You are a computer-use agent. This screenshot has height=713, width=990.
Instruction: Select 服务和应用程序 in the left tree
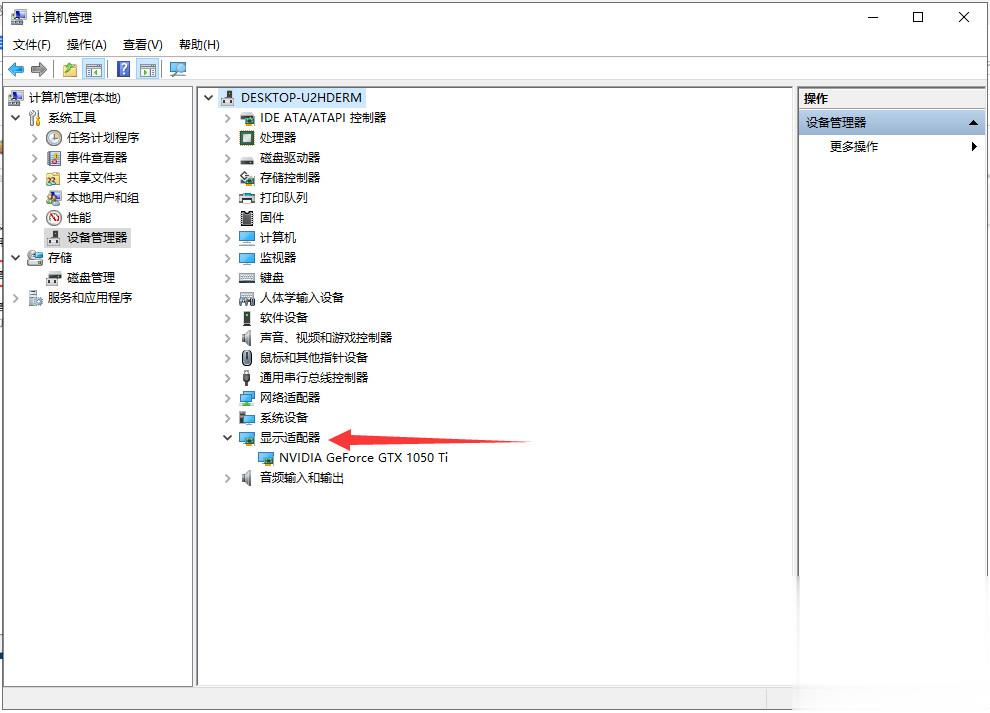click(x=90, y=298)
